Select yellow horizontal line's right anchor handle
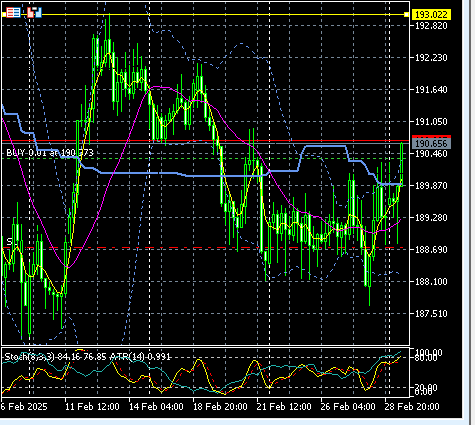 [406, 14]
